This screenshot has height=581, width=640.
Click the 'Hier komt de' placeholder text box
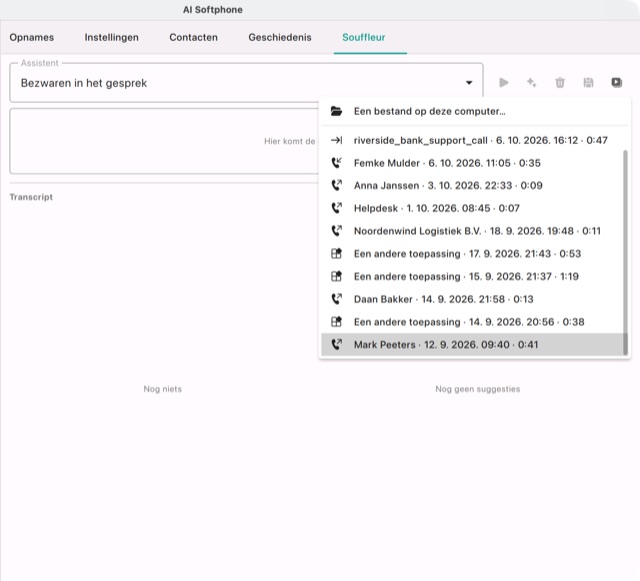coord(164,141)
